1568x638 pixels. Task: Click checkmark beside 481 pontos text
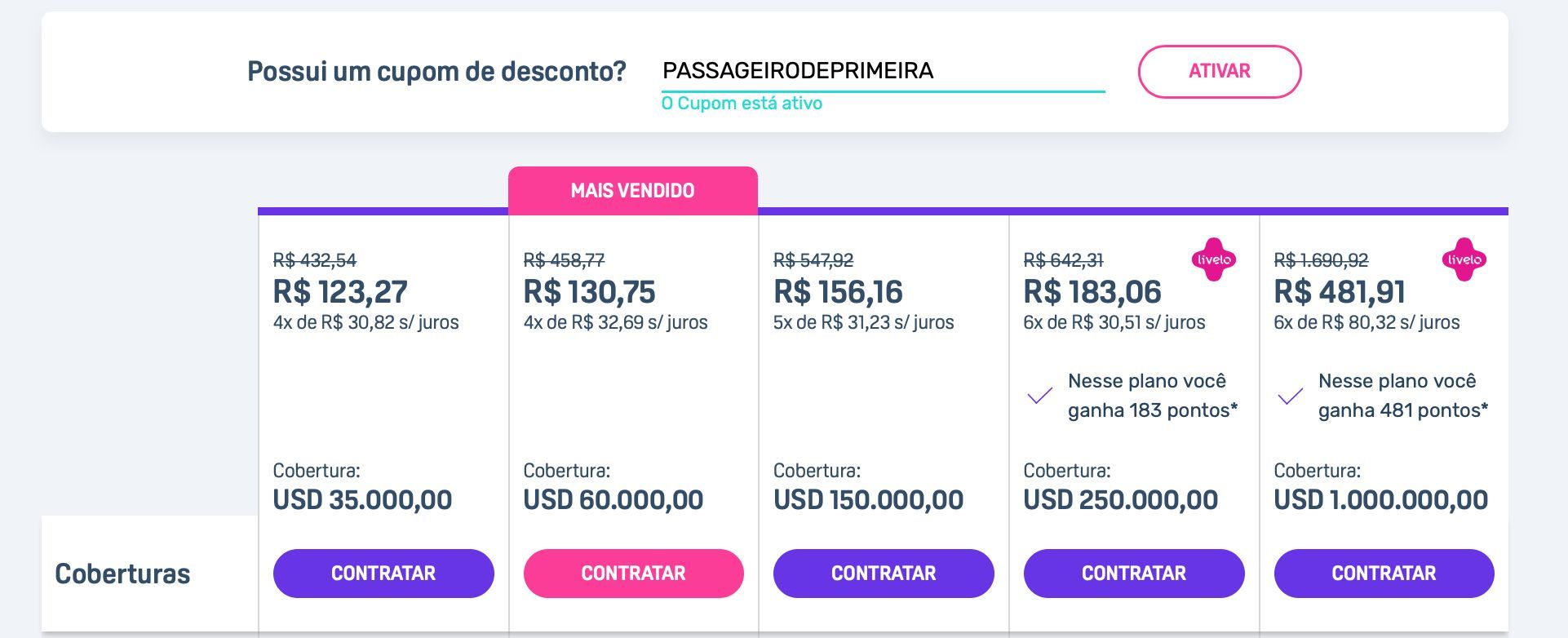click(x=1290, y=396)
